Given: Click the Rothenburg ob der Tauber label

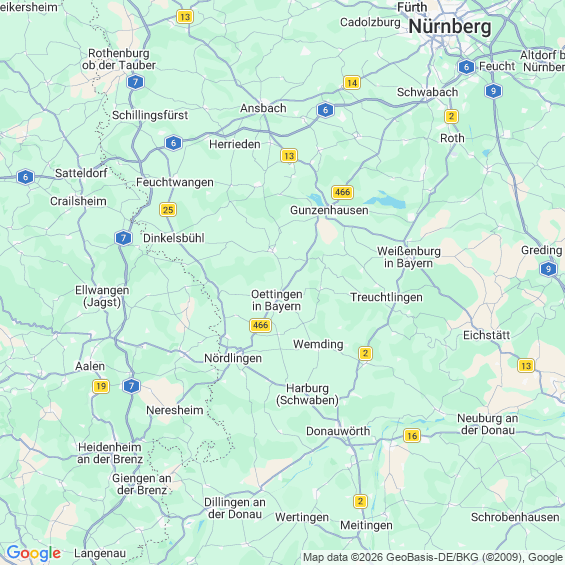Looking at the screenshot, I should coord(119,59).
